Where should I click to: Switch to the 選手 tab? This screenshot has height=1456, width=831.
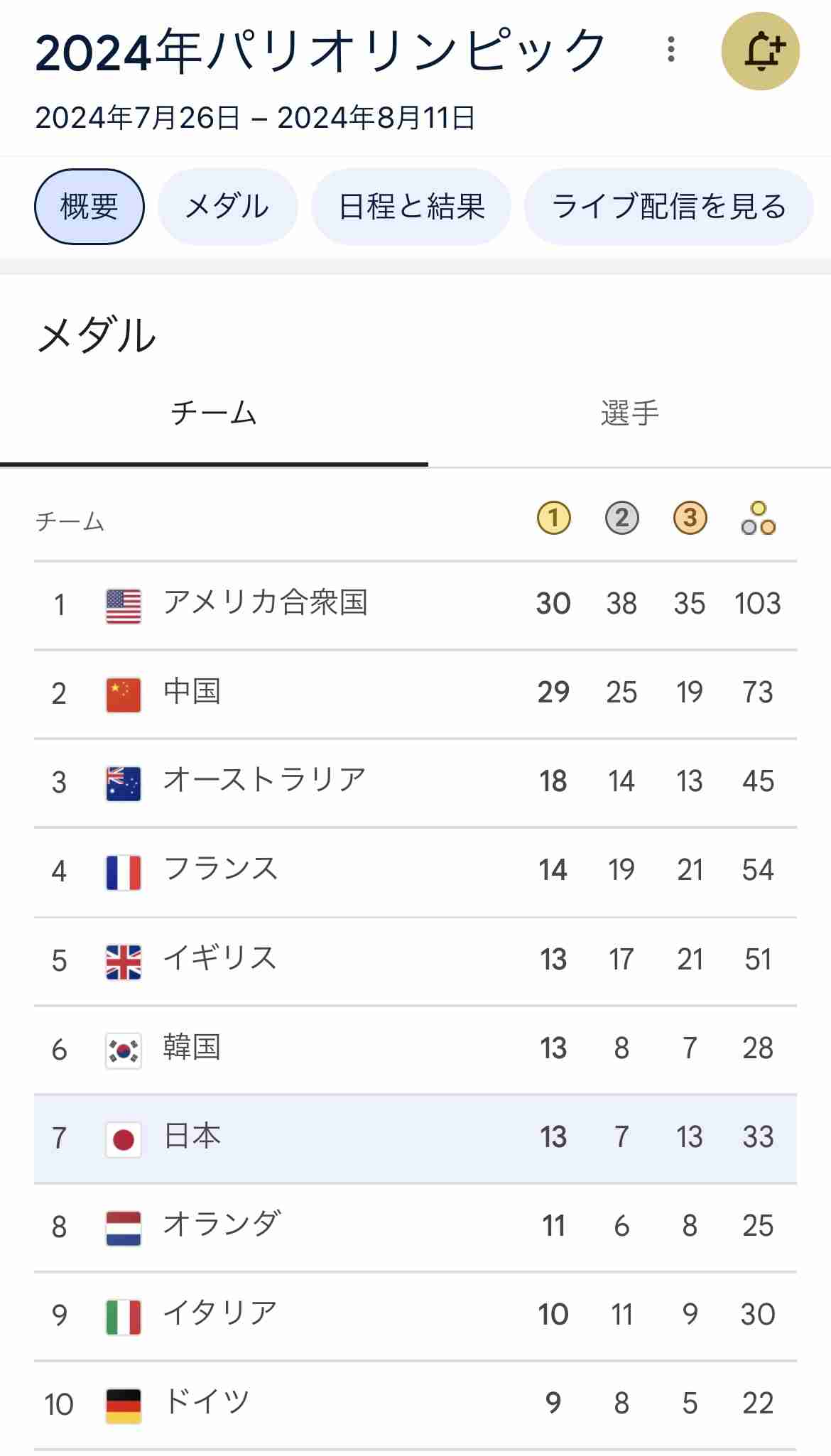[x=629, y=413]
